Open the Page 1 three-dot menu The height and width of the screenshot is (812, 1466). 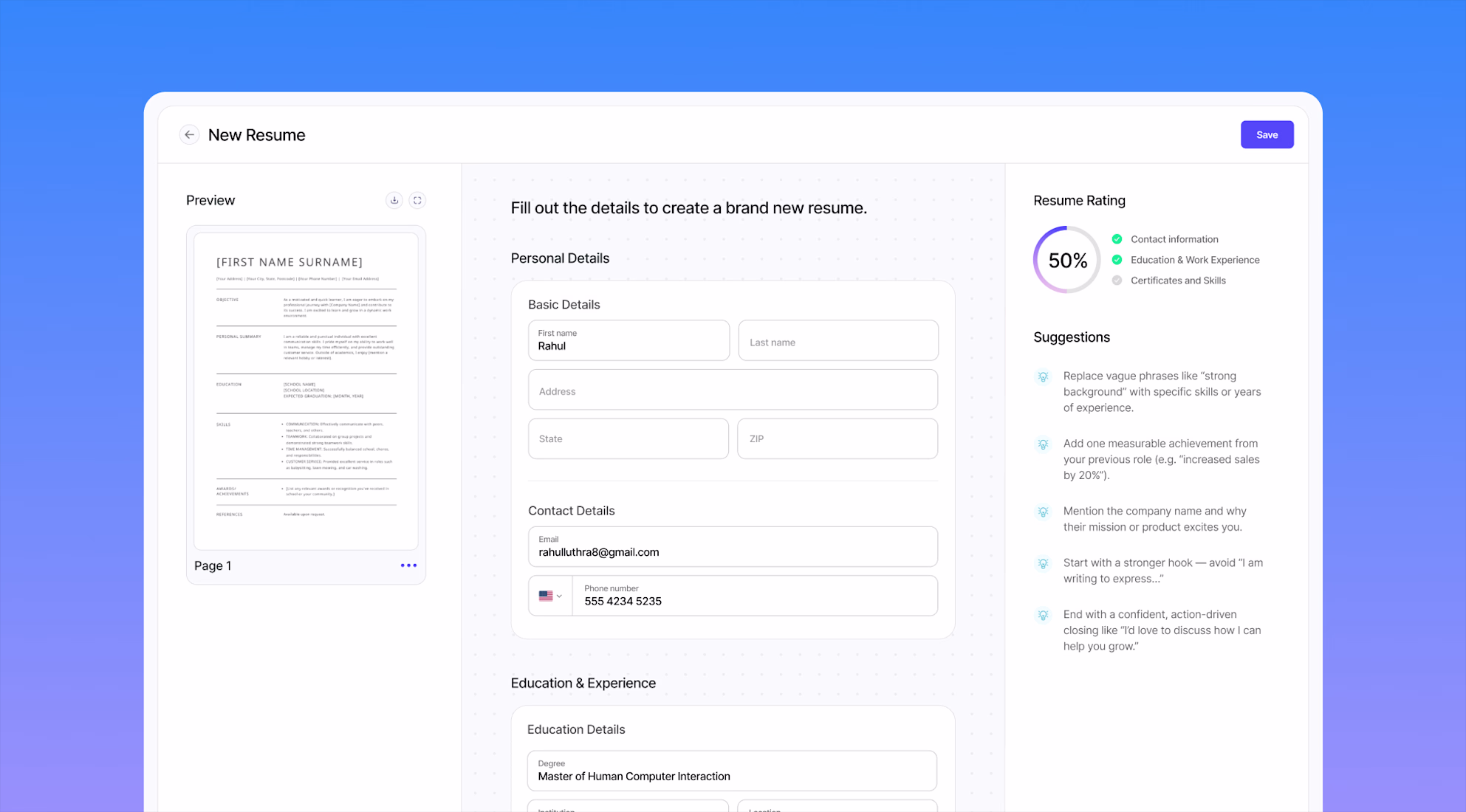[408, 565]
